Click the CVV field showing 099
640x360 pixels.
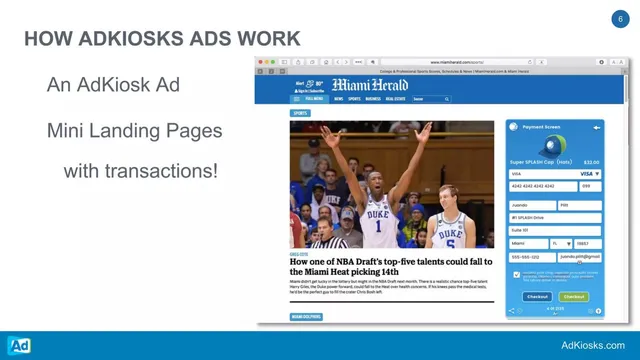(x=590, y=187)
